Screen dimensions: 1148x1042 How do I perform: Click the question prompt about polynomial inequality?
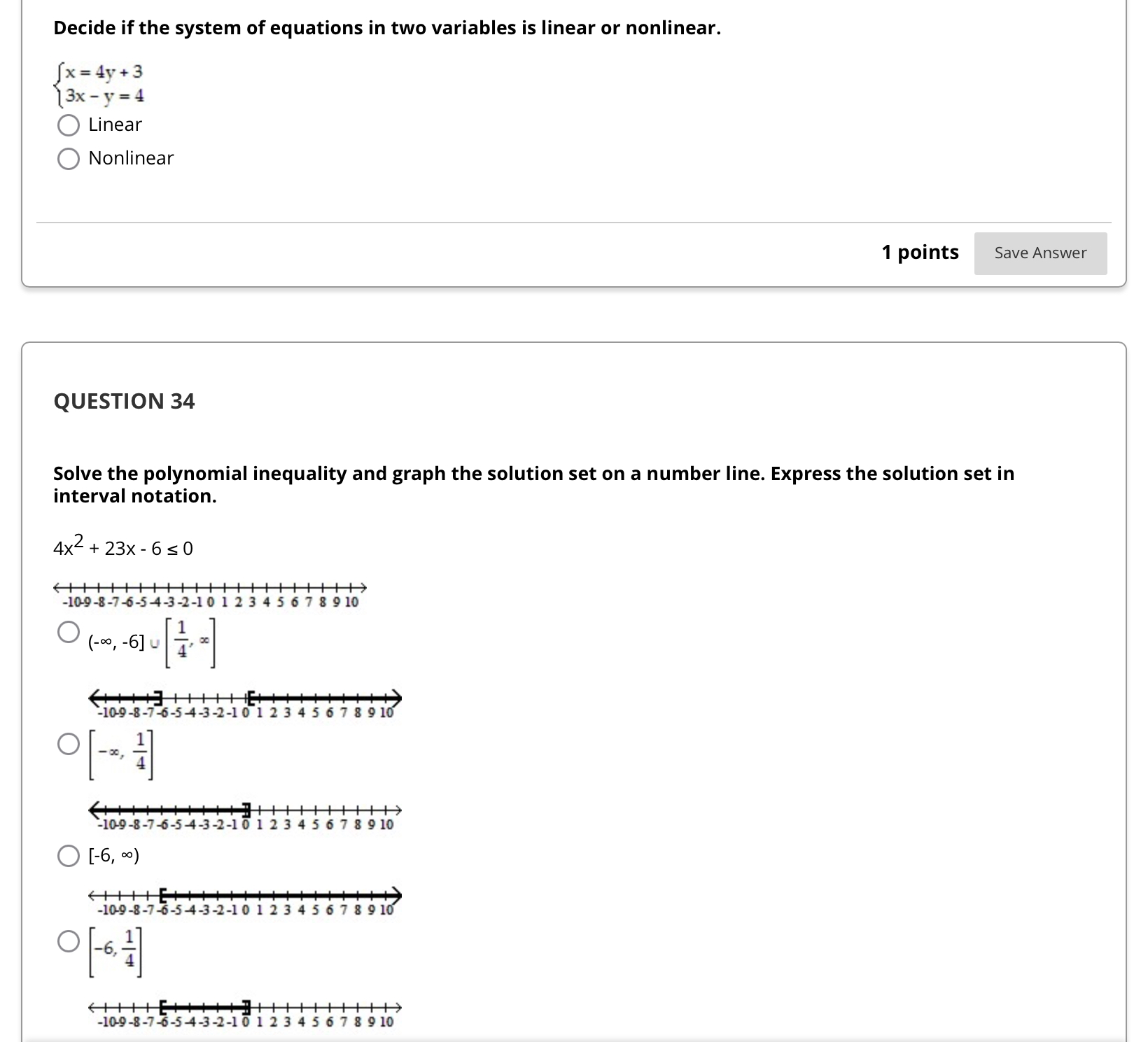(532, 484)
